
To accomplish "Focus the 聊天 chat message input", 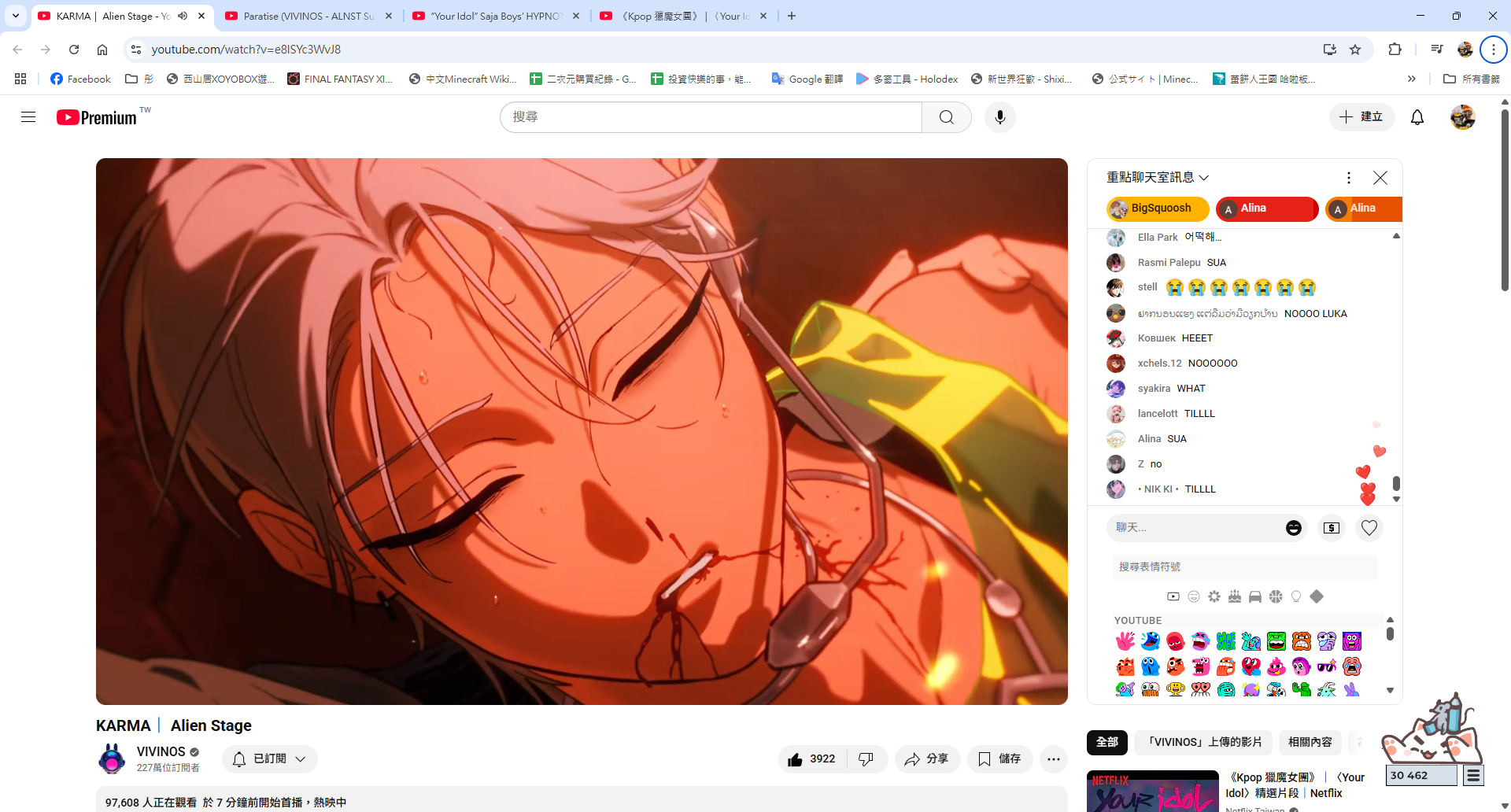I will [1196, 528].
